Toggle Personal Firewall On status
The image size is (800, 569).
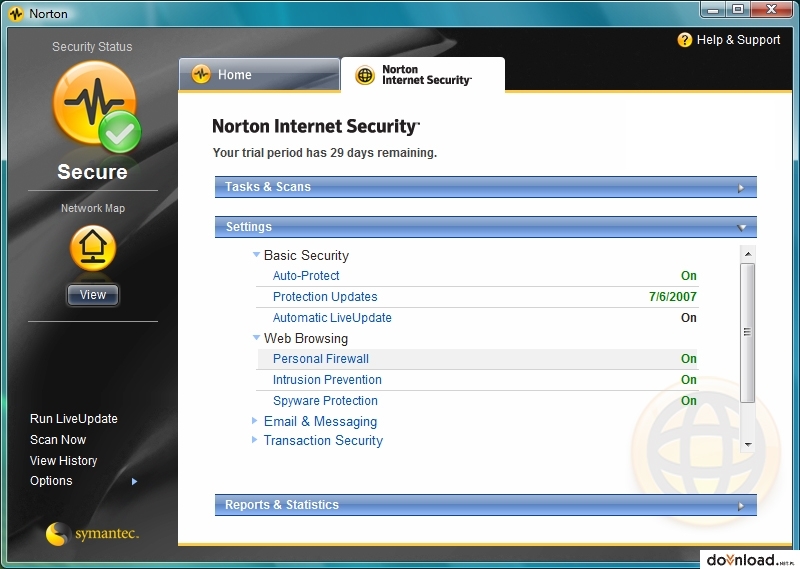[689, 359]
